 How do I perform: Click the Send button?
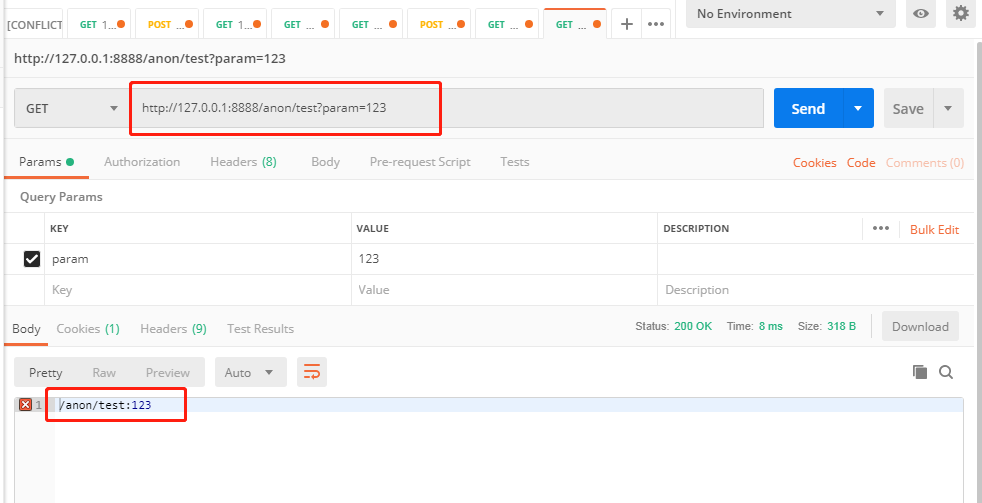coord(808,109)
